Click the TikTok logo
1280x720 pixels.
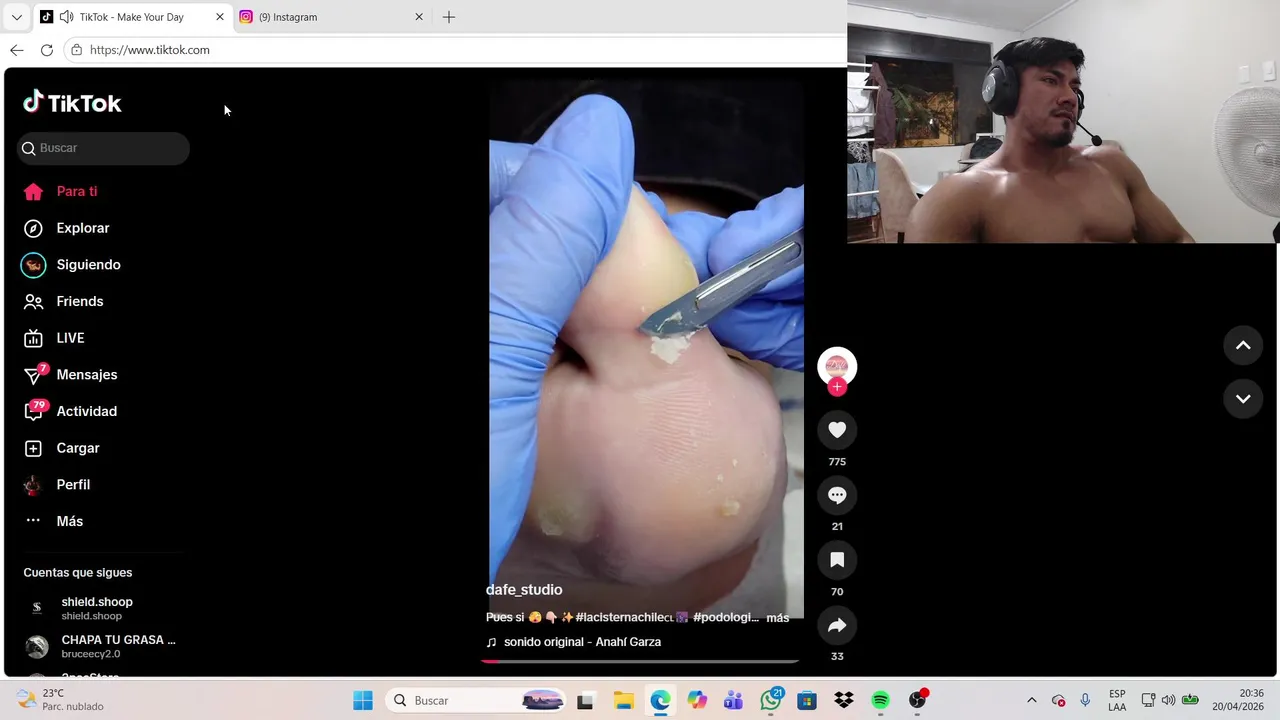point(72,102)
